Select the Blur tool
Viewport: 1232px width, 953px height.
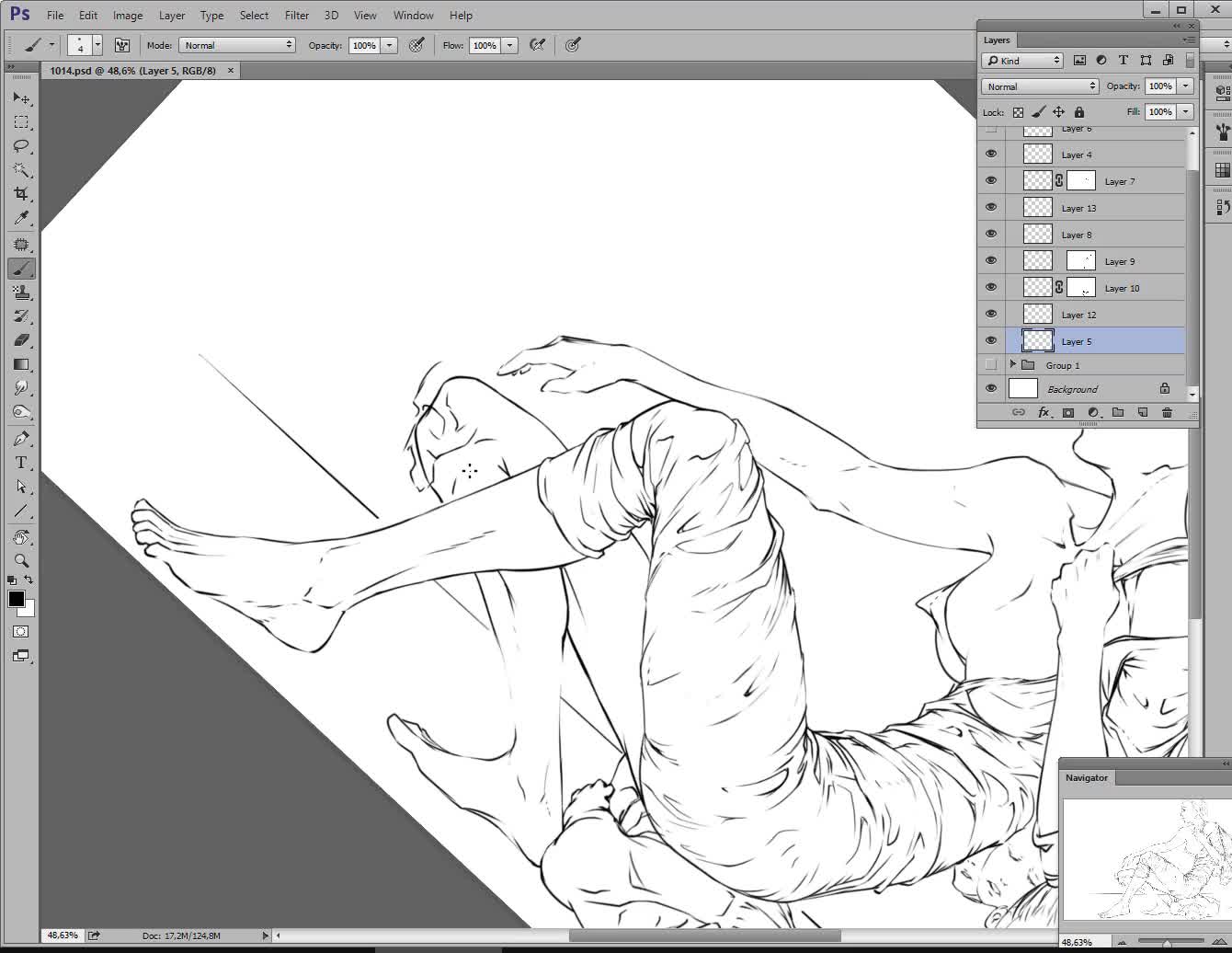pyautogui.click(x=21, y=388)
